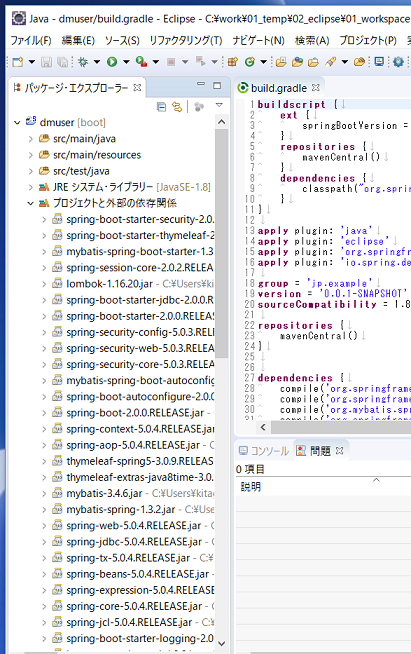This screenshot has width=411, height=654.
Task: Collapse プロジェクトと外部の依存関係 node
Action: click(30, 204)
